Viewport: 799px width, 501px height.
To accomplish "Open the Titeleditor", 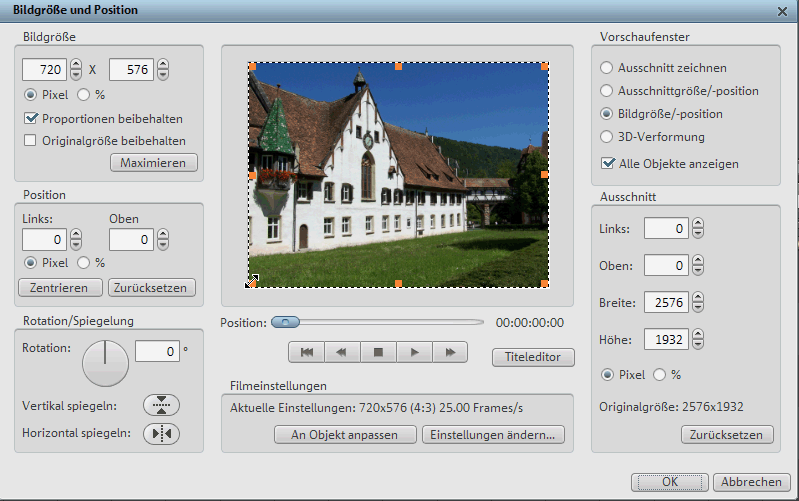I will [x=533, y=357].
